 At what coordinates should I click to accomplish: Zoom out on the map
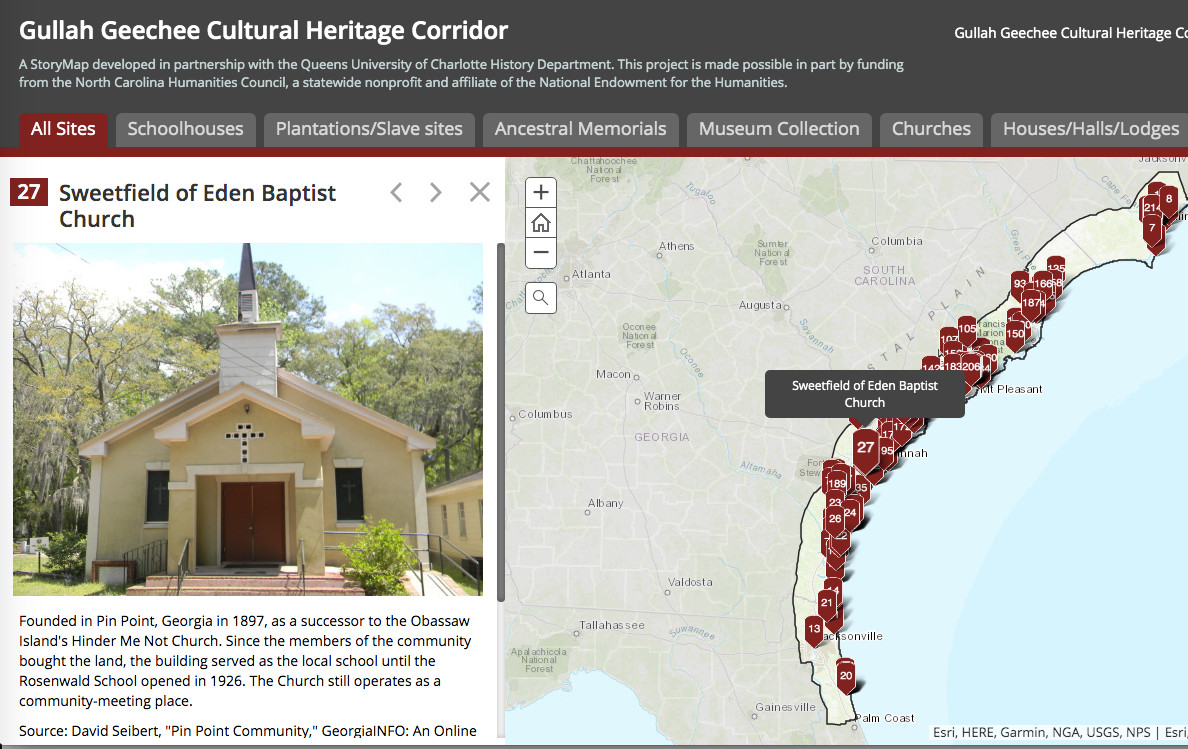click(x=541, y=253)
